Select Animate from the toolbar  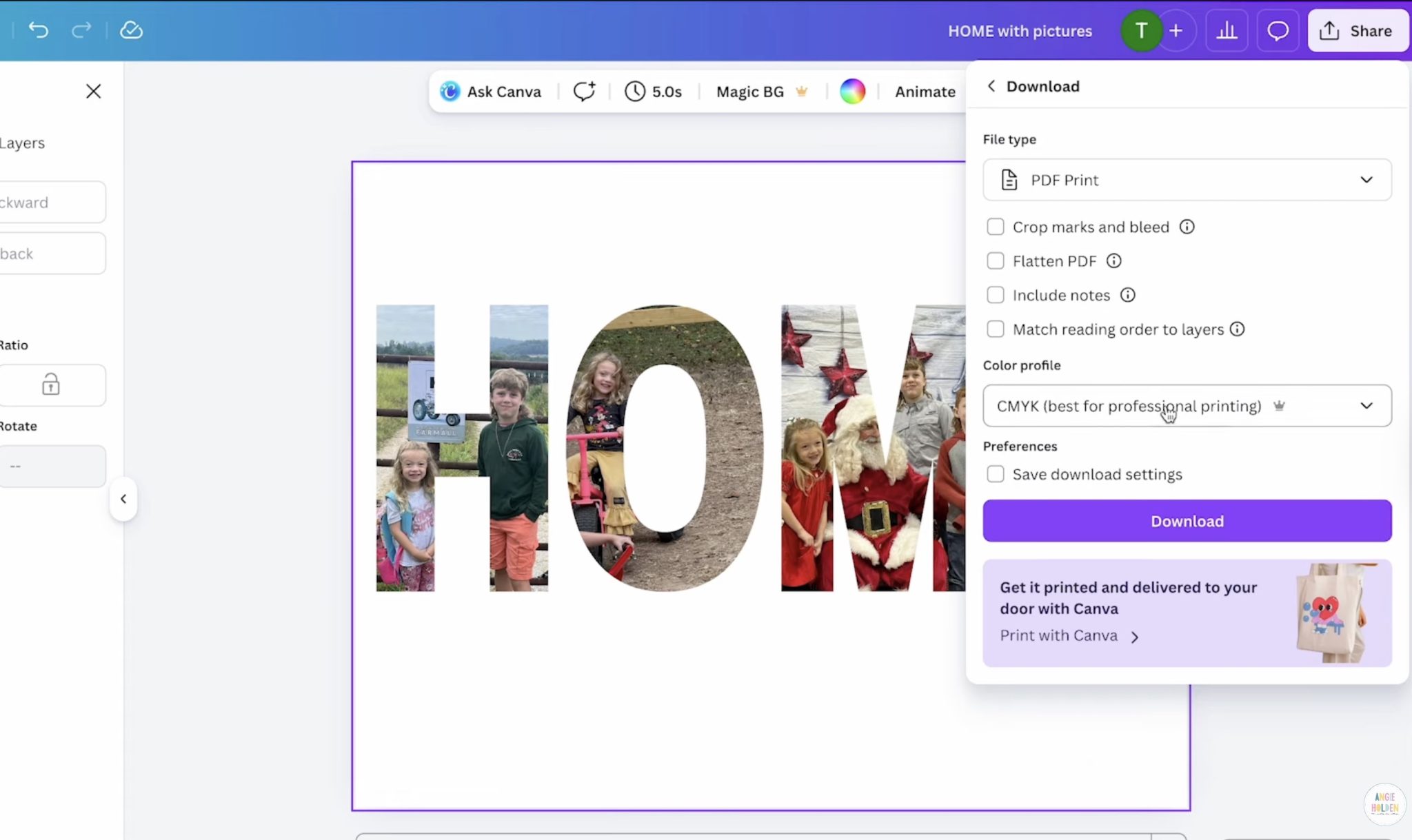click(x=925, y=91)
